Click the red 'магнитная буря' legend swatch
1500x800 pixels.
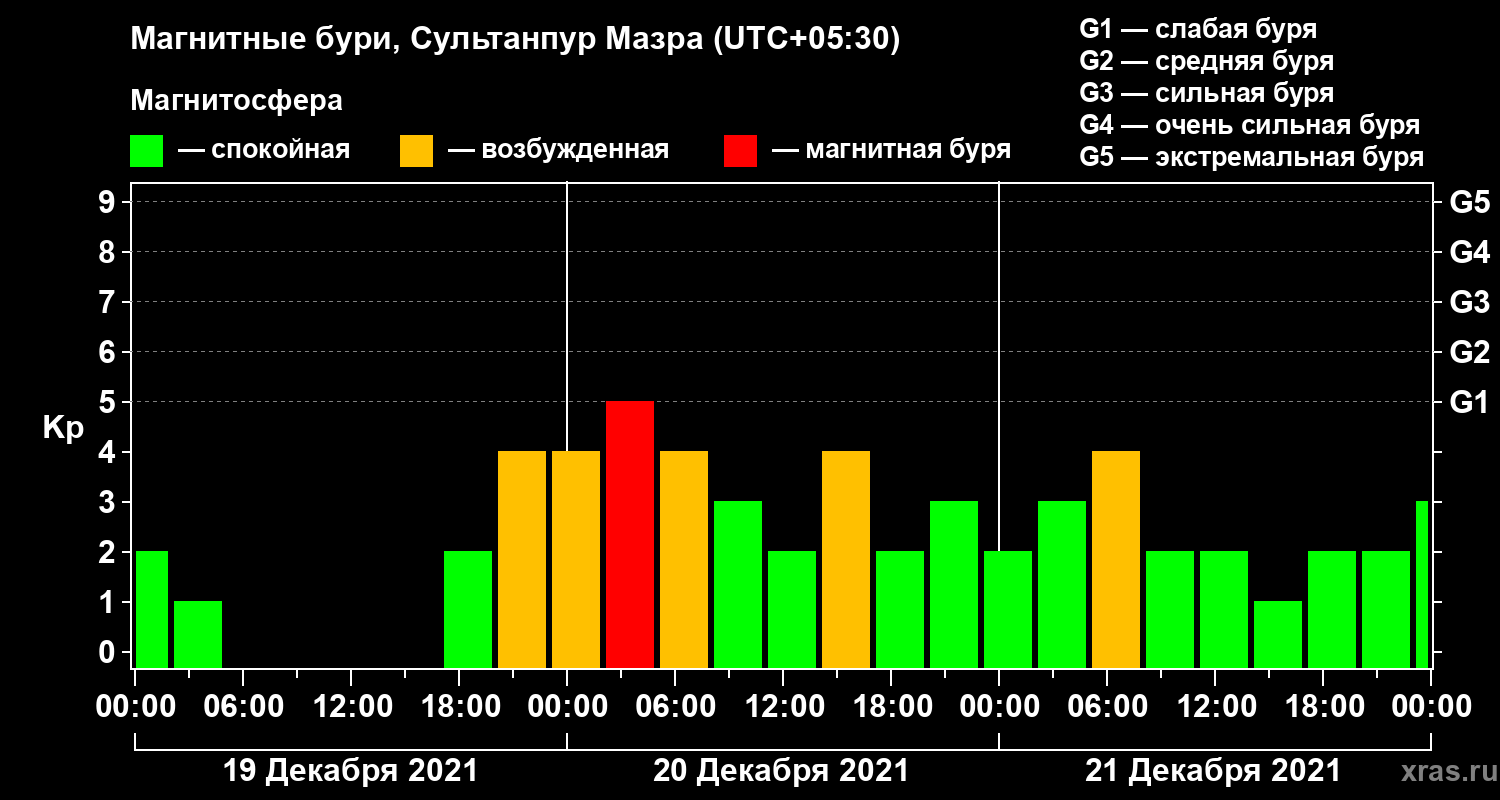pyautogui.click(x=740, y=151)
